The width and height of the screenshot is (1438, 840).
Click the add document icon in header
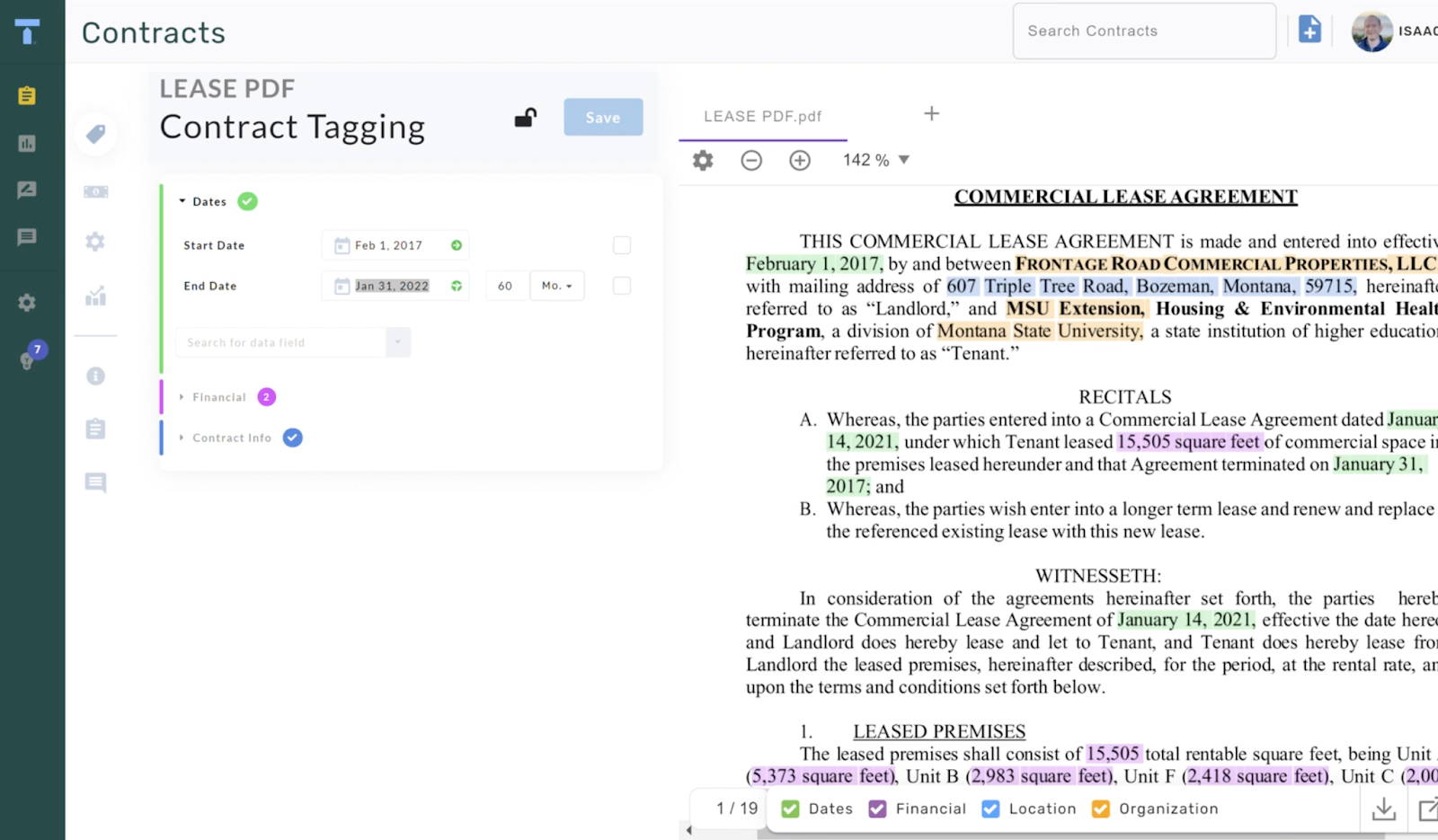pyautogui.click(x=1310, y=30)
